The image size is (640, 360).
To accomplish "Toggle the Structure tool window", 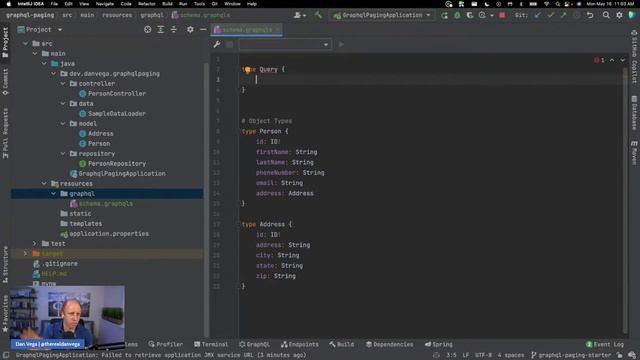I will tap(5, 264).
